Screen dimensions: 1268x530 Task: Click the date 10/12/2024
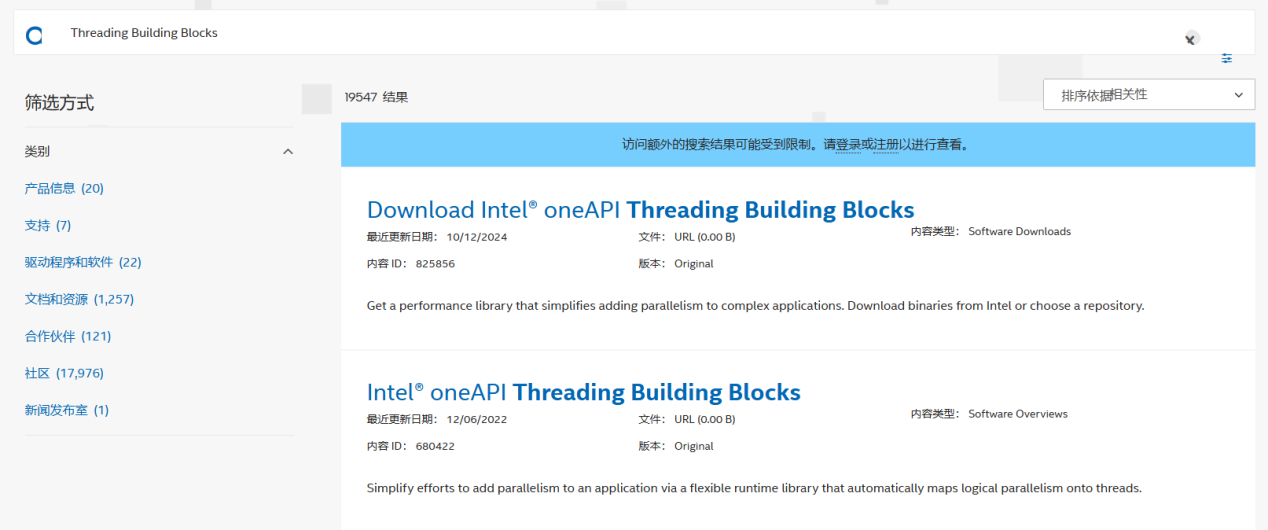(x=477, y=237)
